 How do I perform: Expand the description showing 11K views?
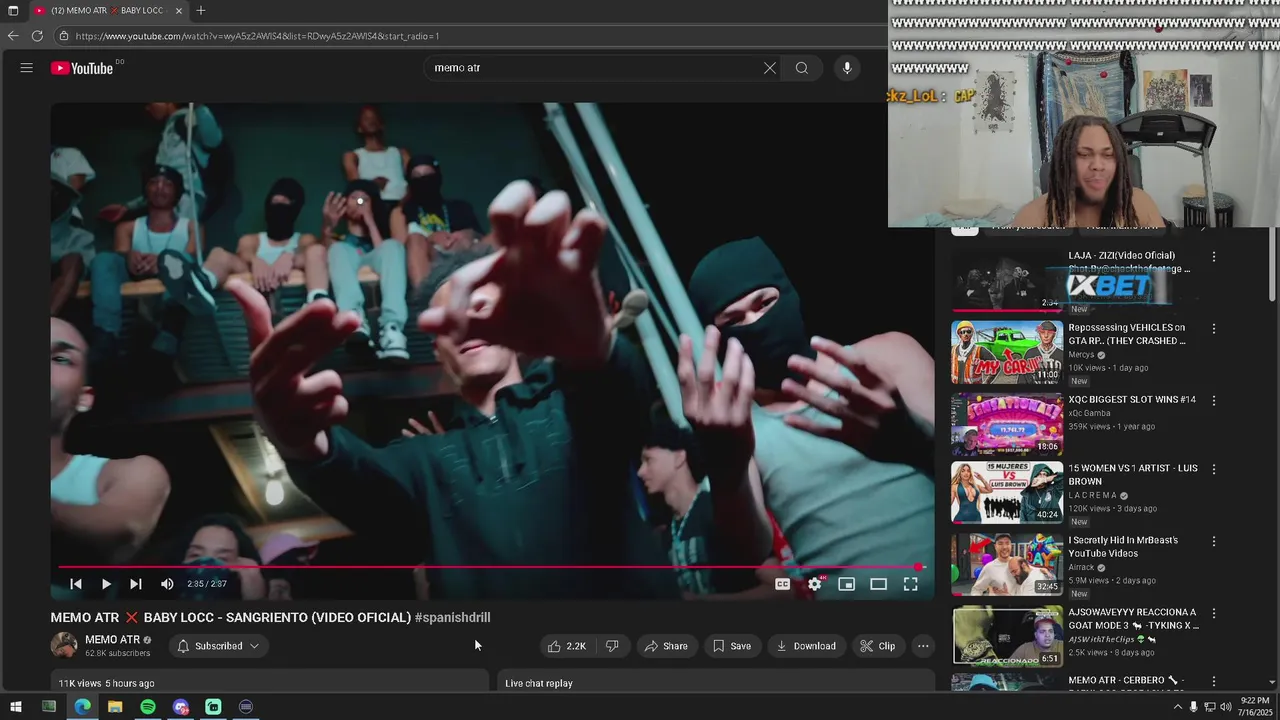tap(268, 683)
